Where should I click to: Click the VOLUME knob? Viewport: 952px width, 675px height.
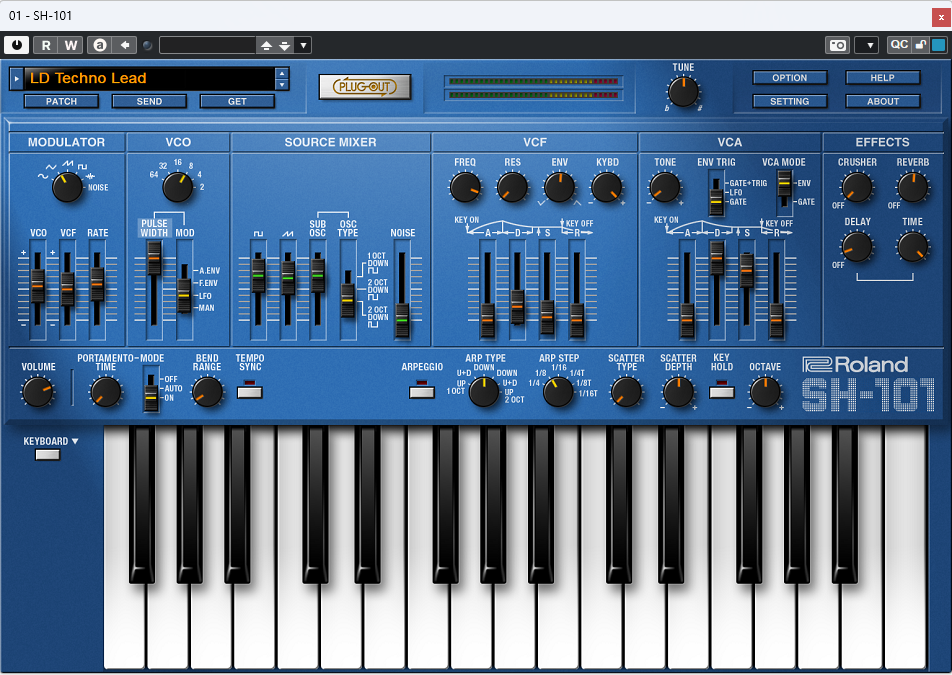[38, 392]
